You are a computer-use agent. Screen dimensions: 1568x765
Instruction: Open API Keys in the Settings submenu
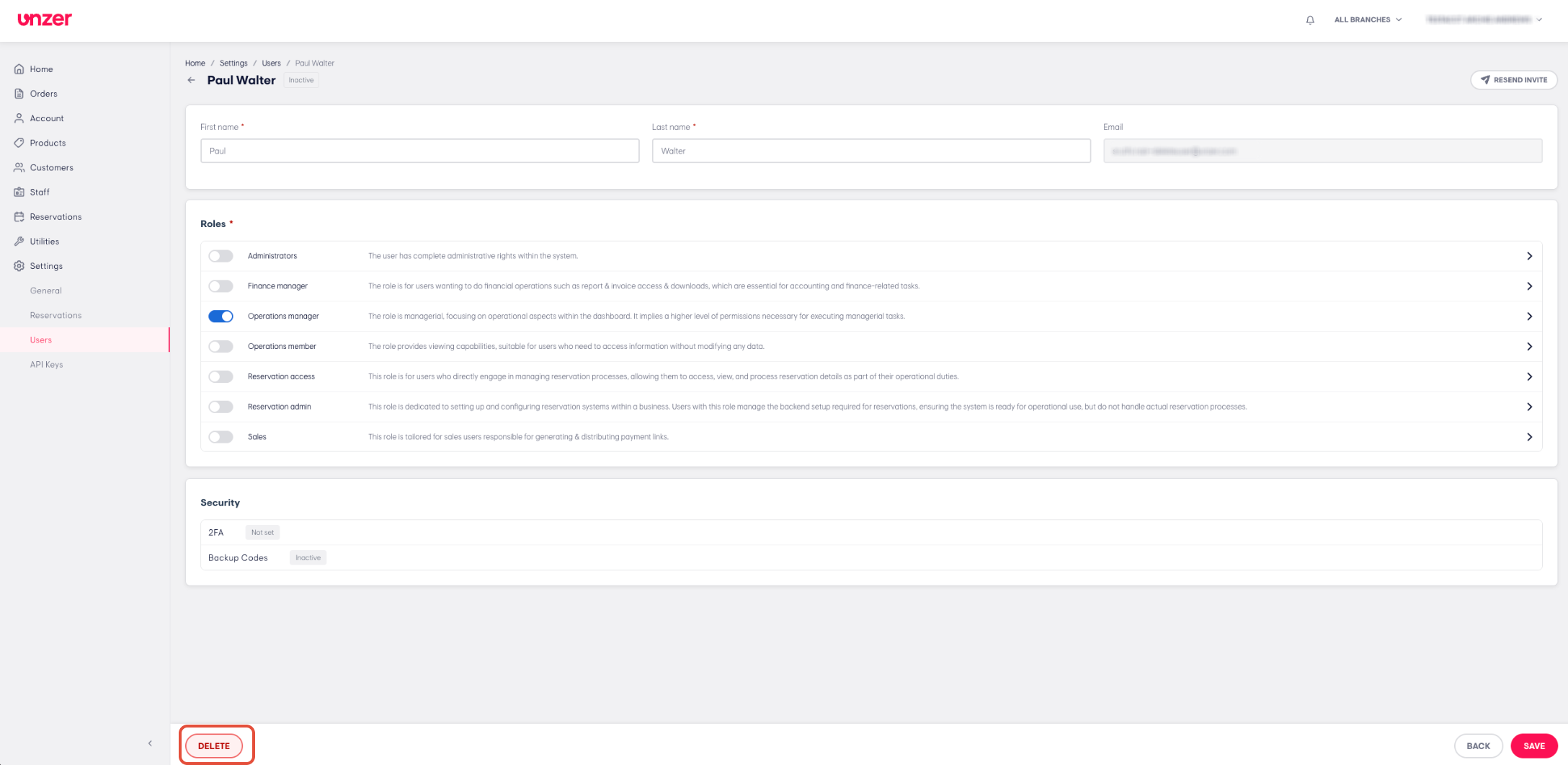(x=46, y=365)
